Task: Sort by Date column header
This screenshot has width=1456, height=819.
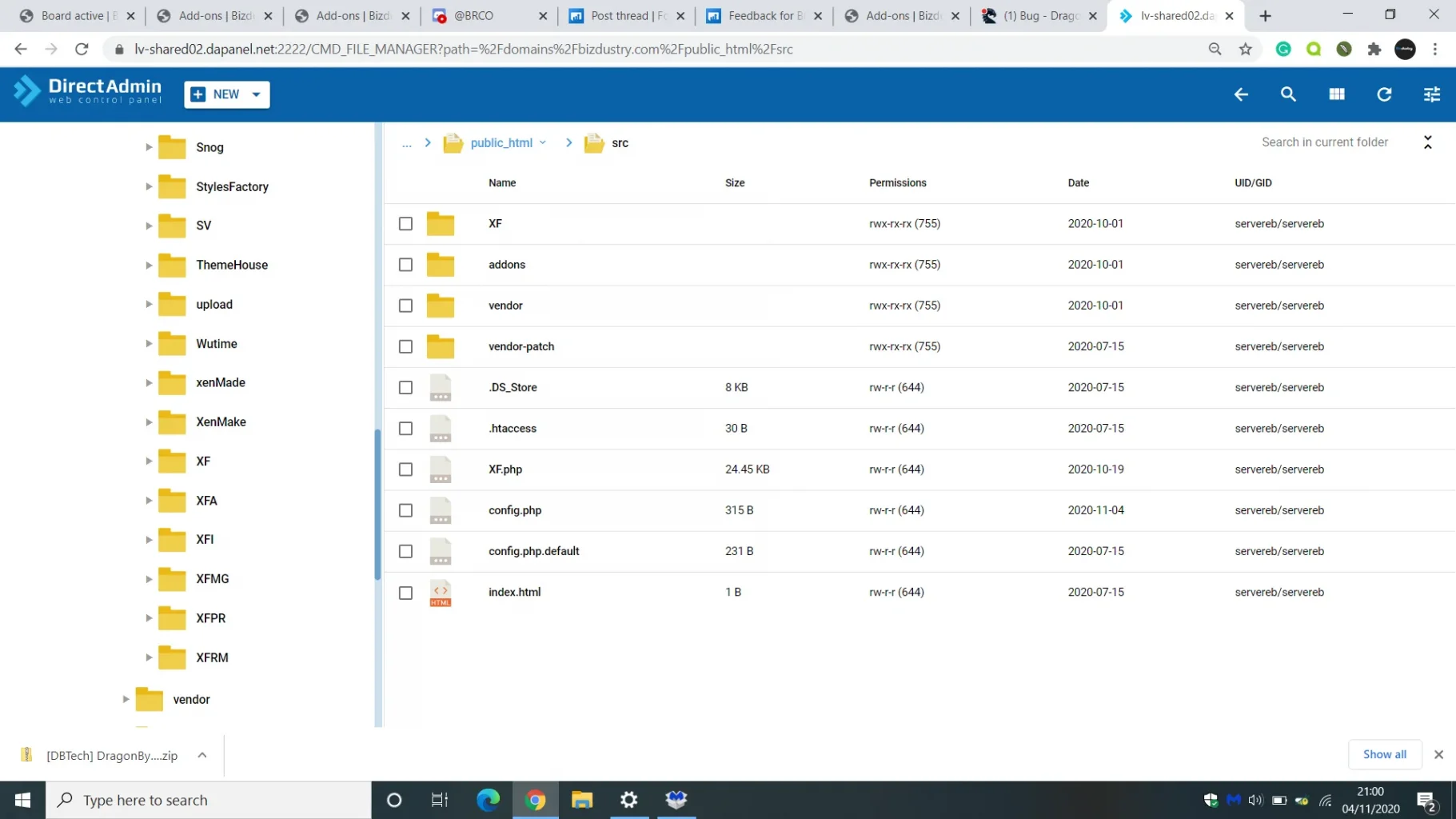Action: point(1078,183)
